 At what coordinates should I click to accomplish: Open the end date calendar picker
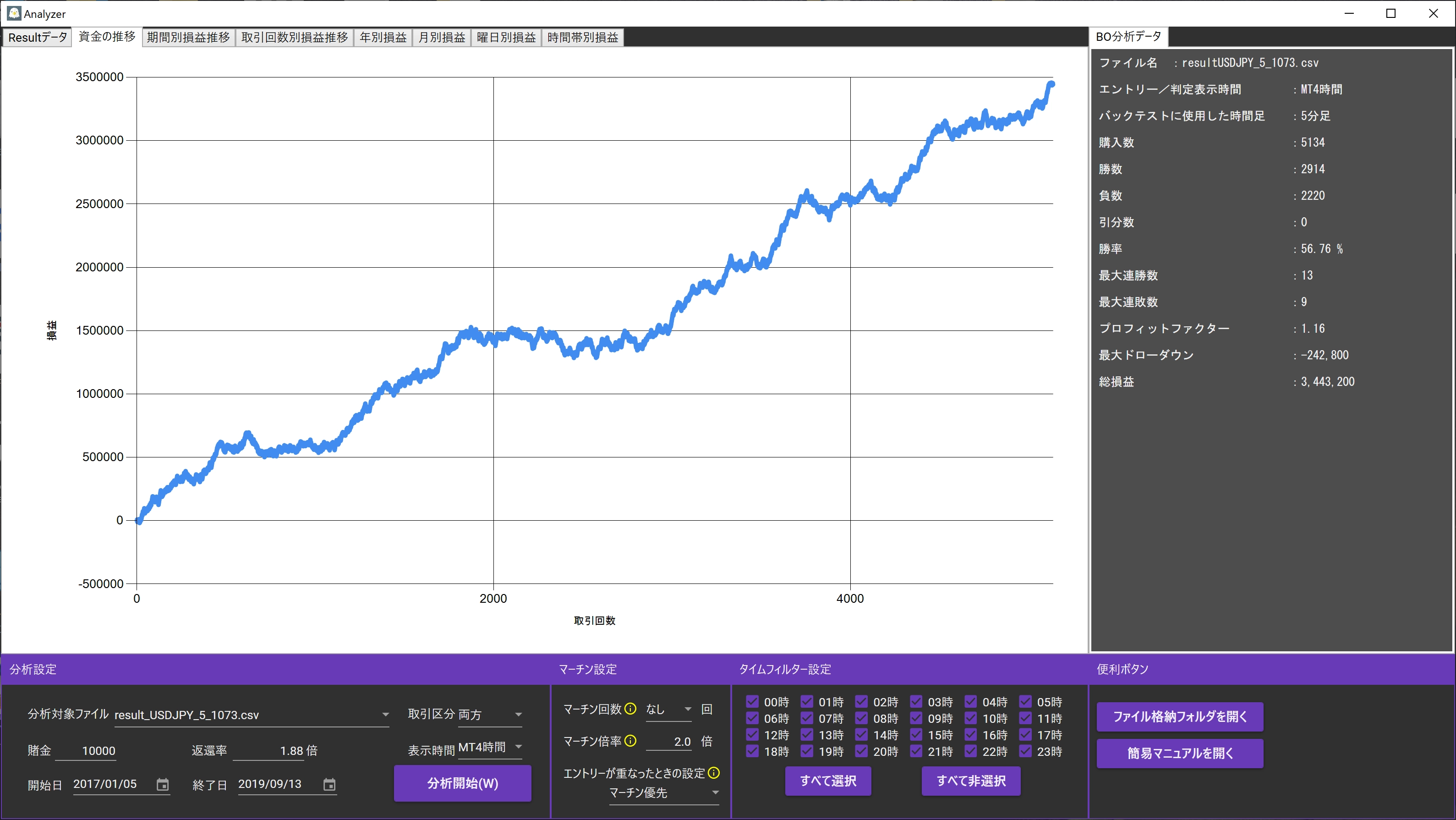tap(329, 784)
